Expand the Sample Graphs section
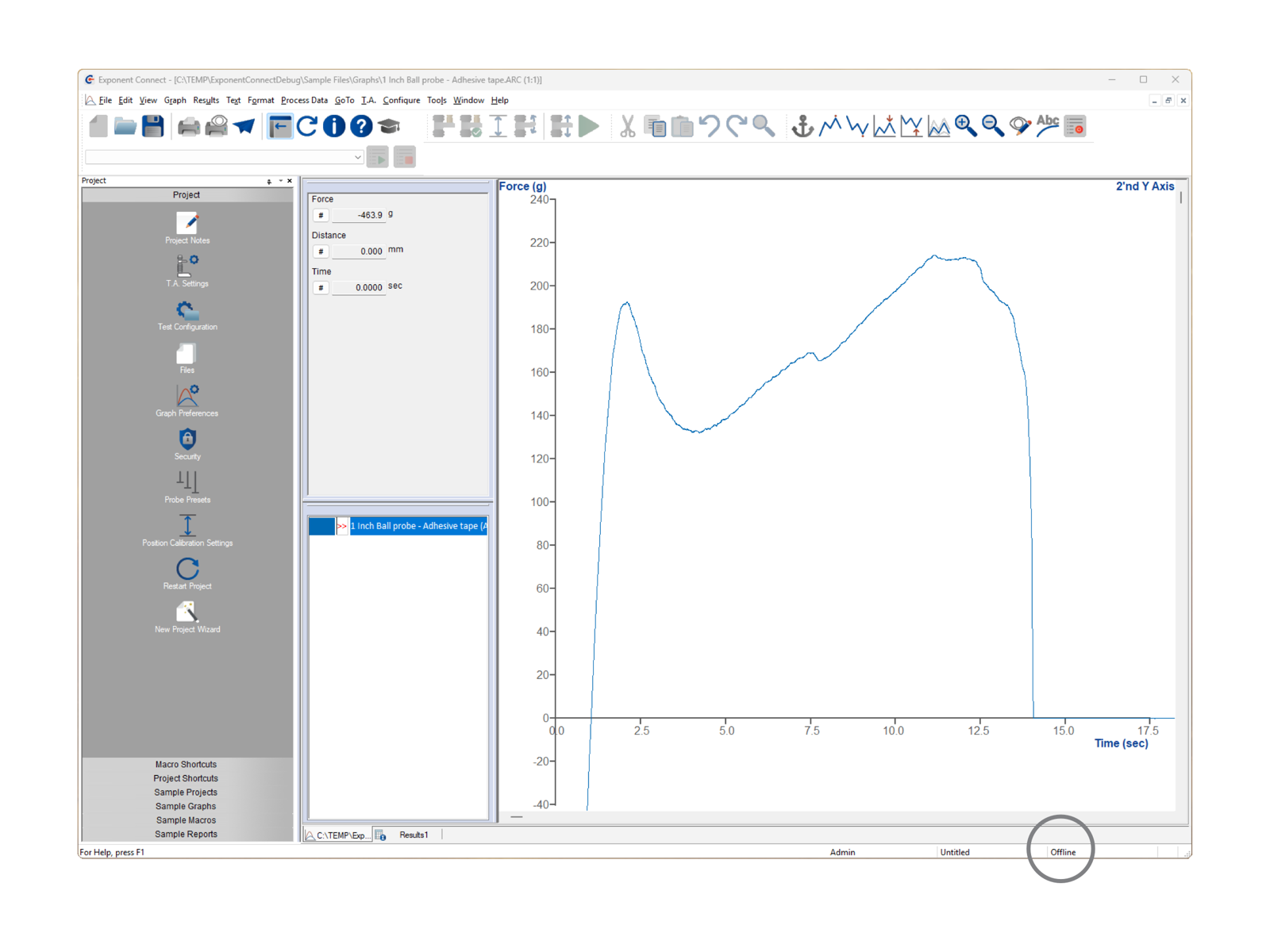Image resolution: width=1270 pixels, height=952 pixels. 187,806
